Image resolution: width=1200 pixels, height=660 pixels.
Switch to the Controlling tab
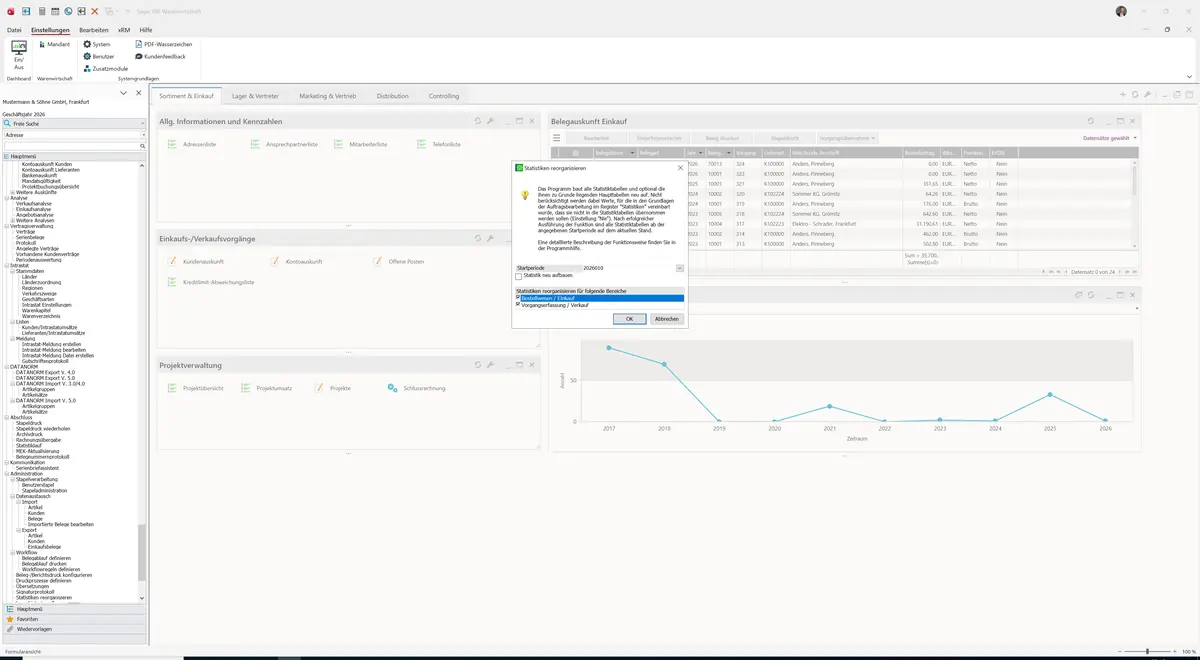point(444,96)
